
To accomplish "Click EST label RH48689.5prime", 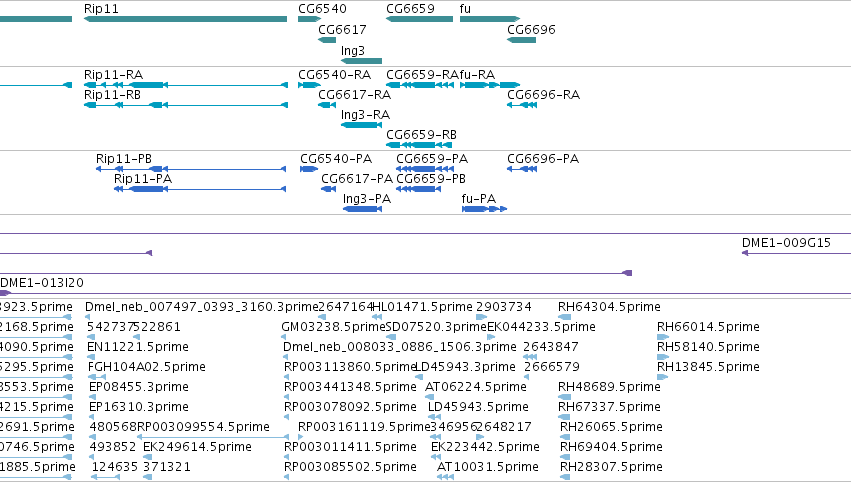I will 609,387.
